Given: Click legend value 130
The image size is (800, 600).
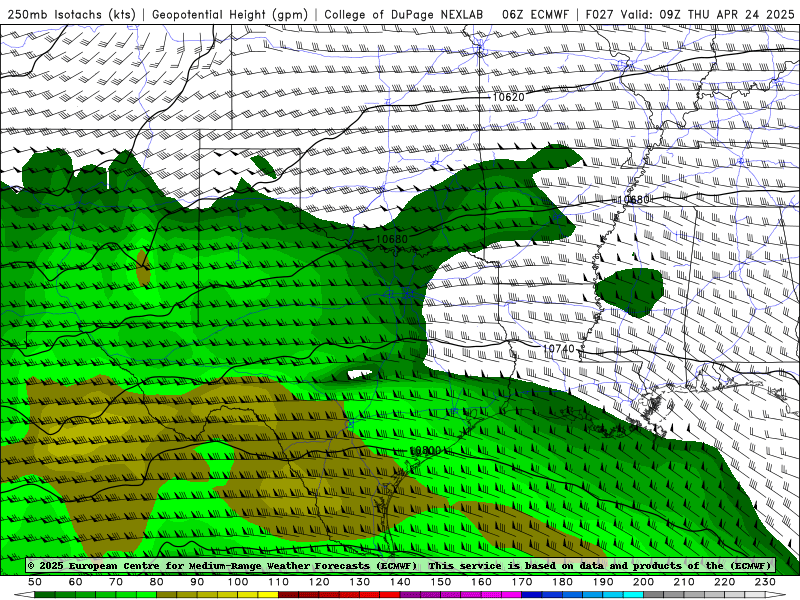Looking at the screenshot, I should 360,582.
